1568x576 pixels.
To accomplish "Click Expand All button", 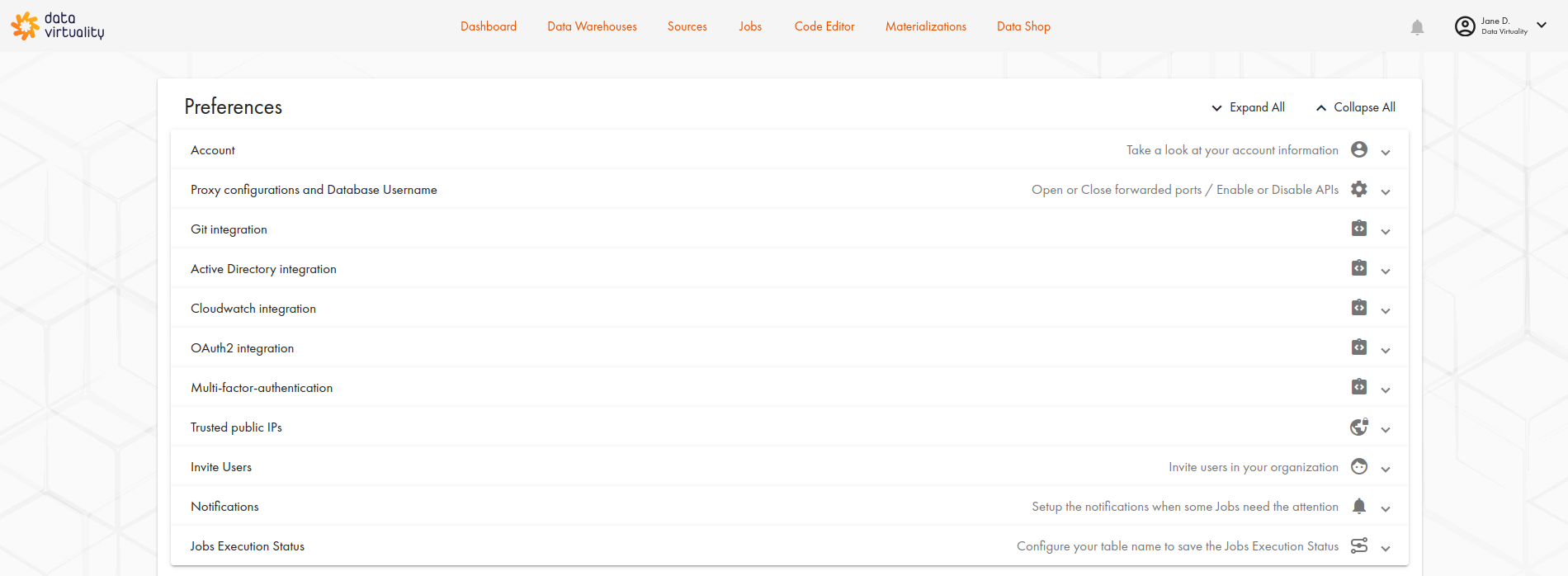I will [1248, 107].
